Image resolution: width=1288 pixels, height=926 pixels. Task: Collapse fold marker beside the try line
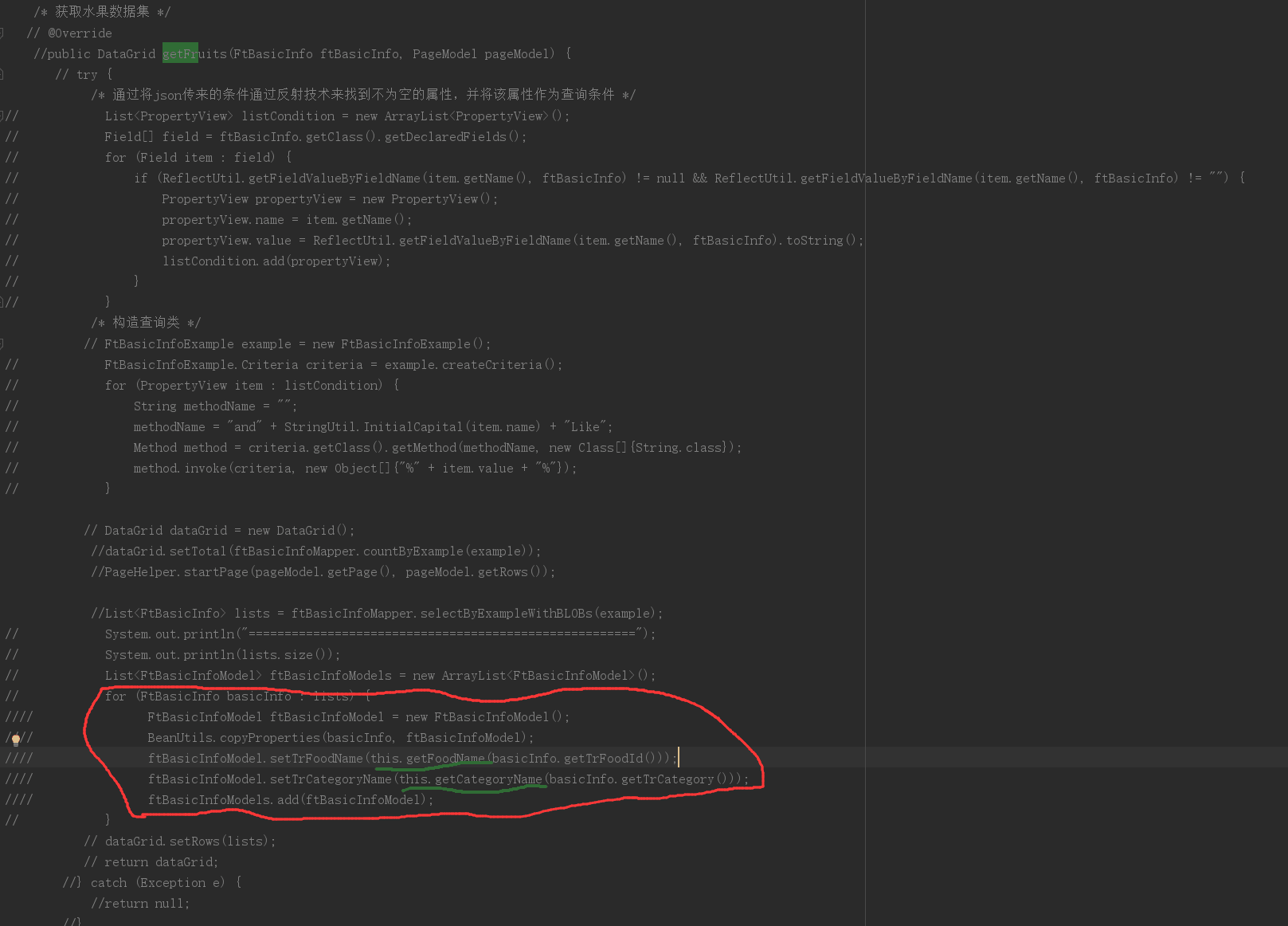[2, 74]
